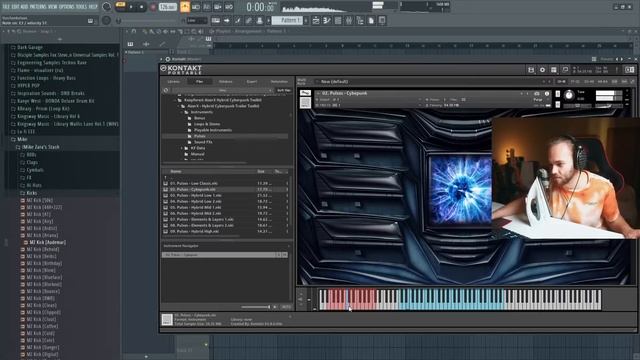640x360 pixels.
Task: Select the Playable Instruments folder
Action: [213, 130]
